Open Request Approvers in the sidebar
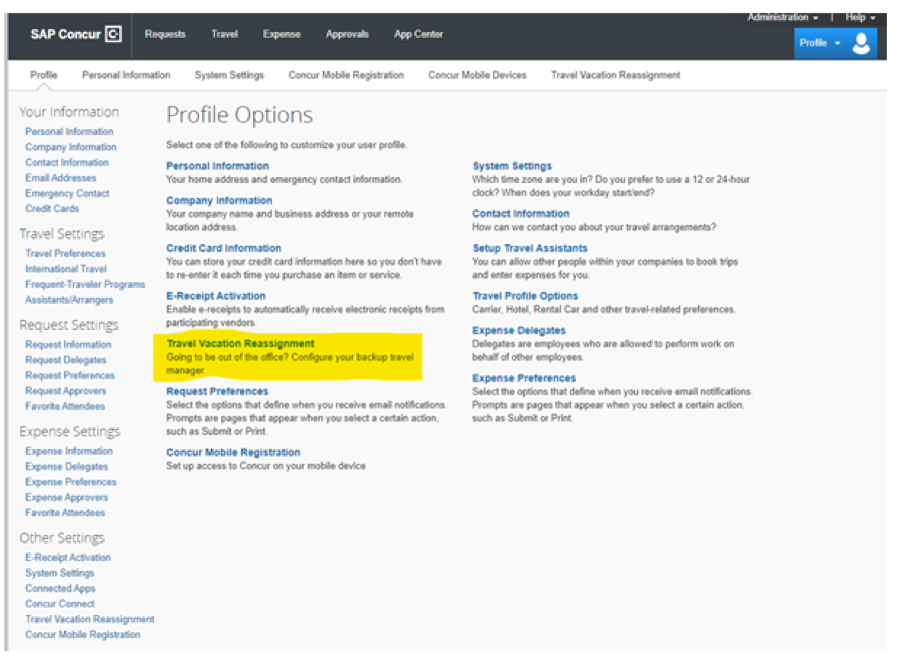 tap(66, 391)
